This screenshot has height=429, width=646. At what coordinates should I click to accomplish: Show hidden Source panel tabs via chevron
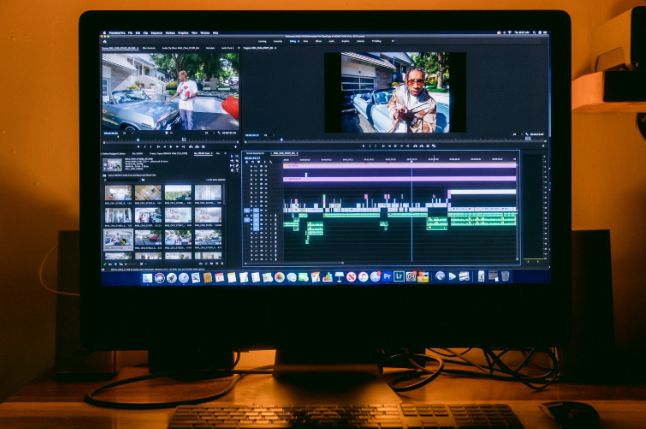tap(239, 48)
